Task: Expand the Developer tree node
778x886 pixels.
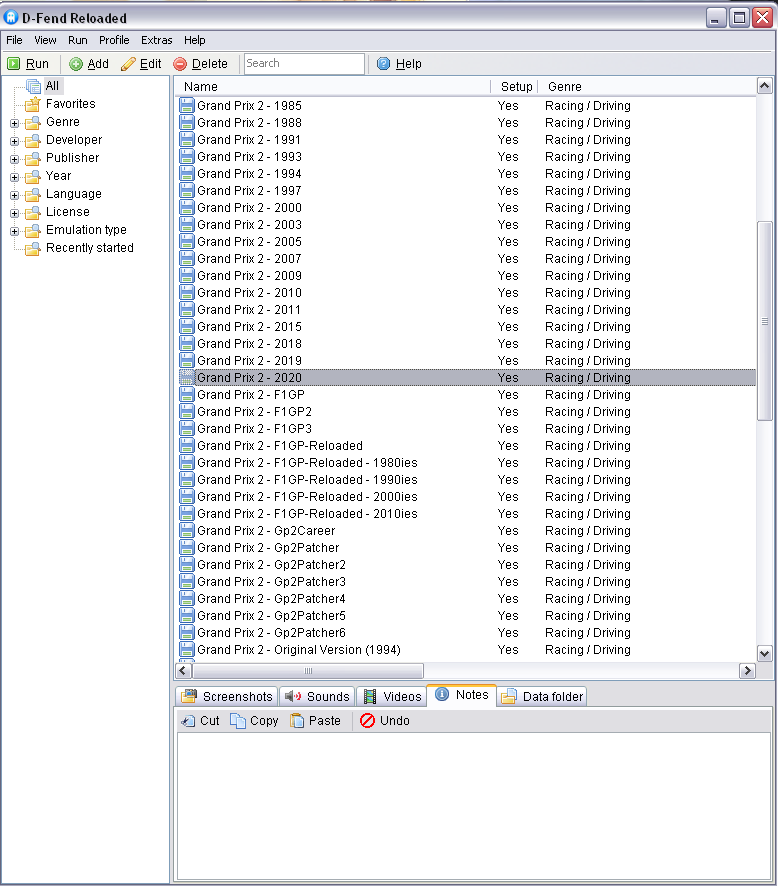Action: (15, 141)
